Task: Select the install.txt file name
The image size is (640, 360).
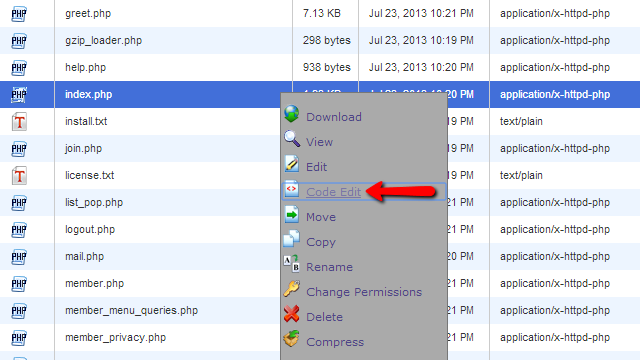Action: click(86, 121)
